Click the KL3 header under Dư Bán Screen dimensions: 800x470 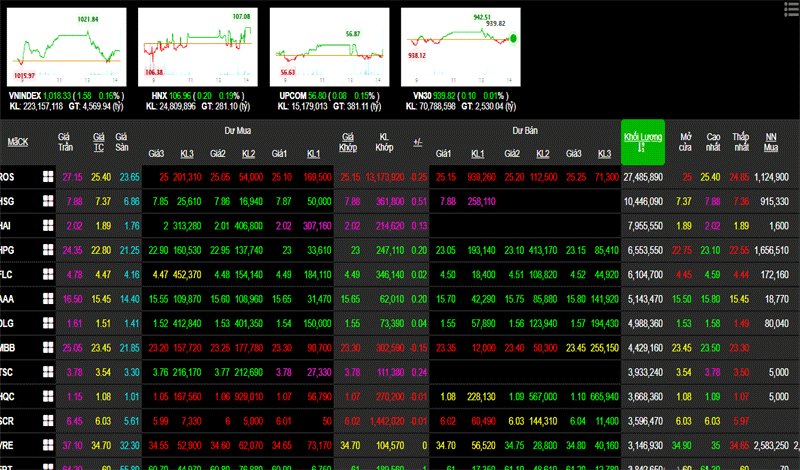click(x=604, y=154)
